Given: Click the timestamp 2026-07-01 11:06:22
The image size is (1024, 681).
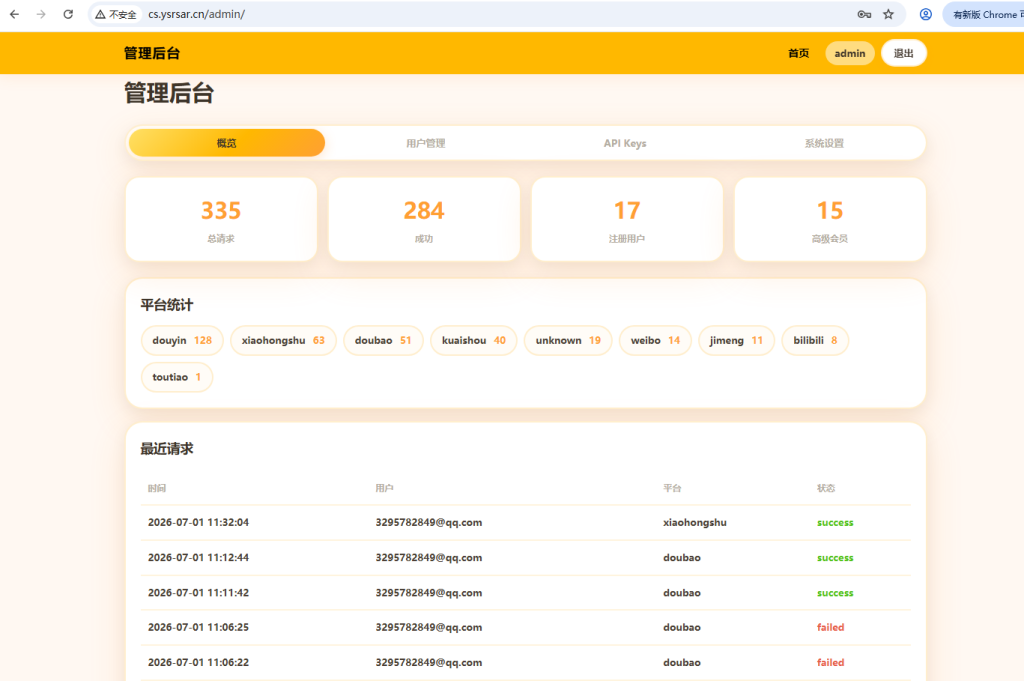Looking at the screenshot, I should (199, 662).
